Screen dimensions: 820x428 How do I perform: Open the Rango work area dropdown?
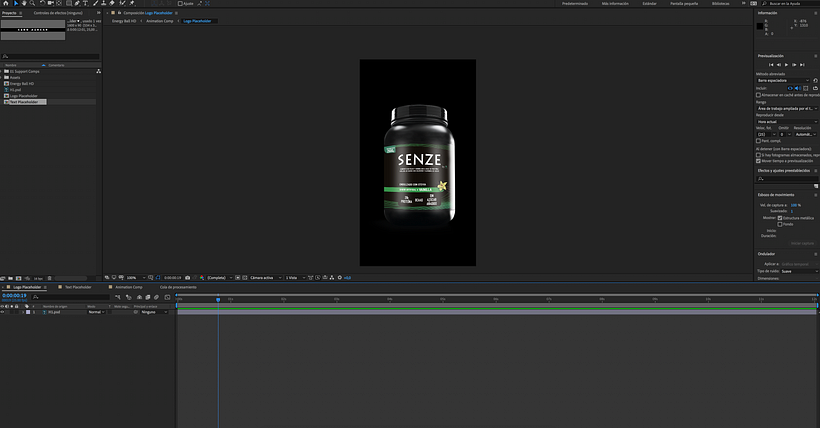coord(787,108)
